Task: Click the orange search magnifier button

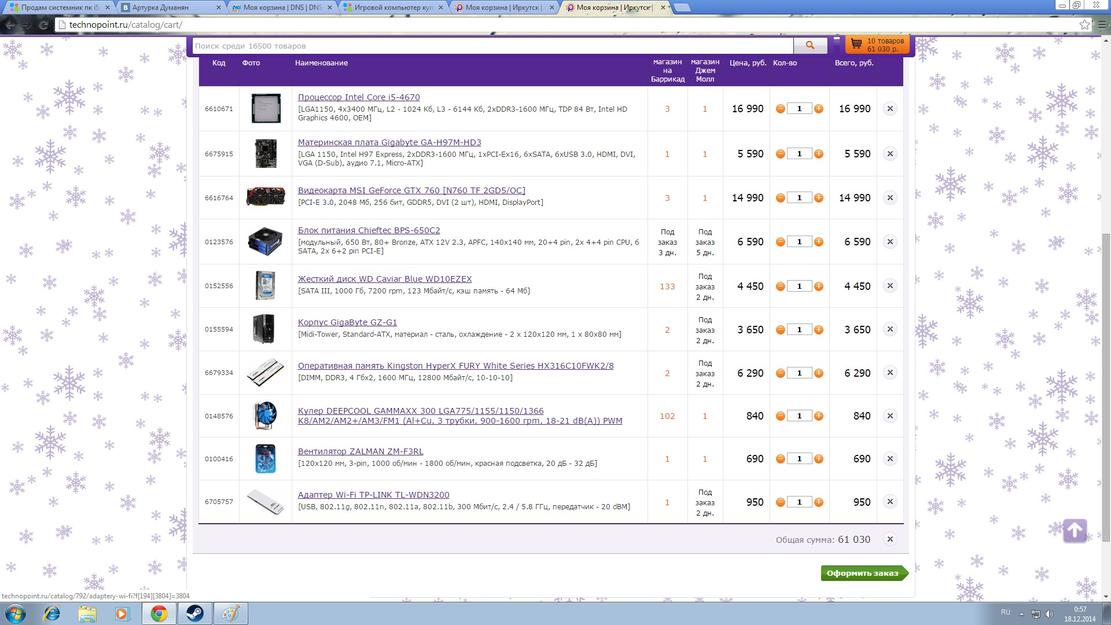Action: 810,45
